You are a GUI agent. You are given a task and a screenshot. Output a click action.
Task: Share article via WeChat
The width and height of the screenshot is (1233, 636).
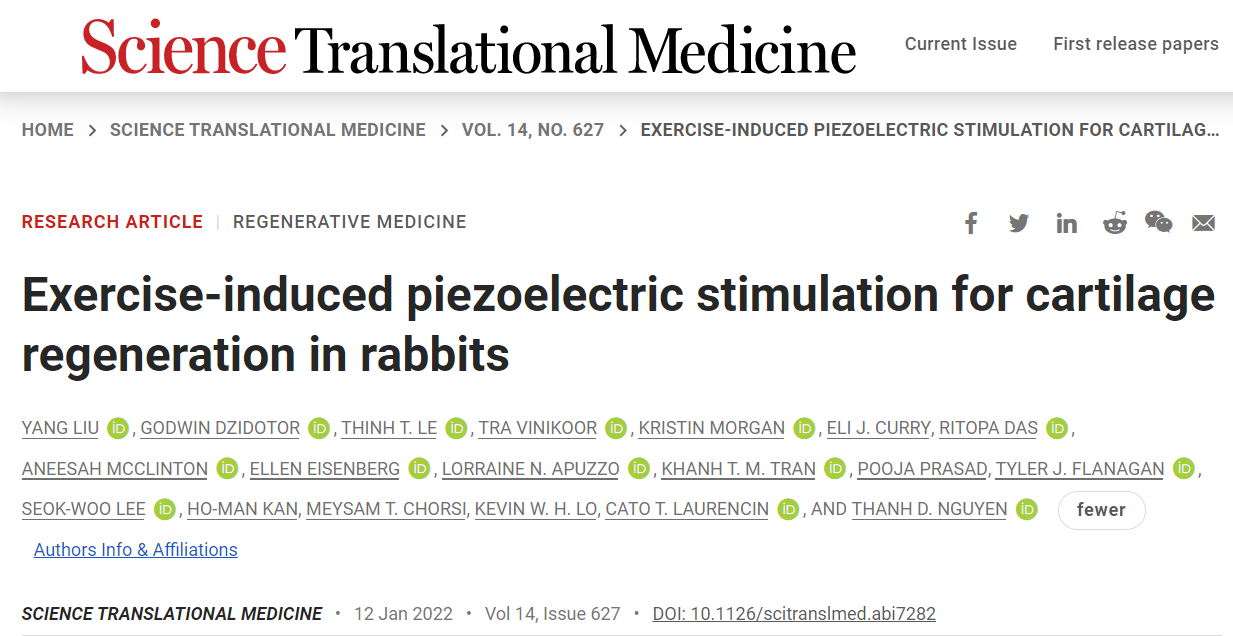(1159, 222)
